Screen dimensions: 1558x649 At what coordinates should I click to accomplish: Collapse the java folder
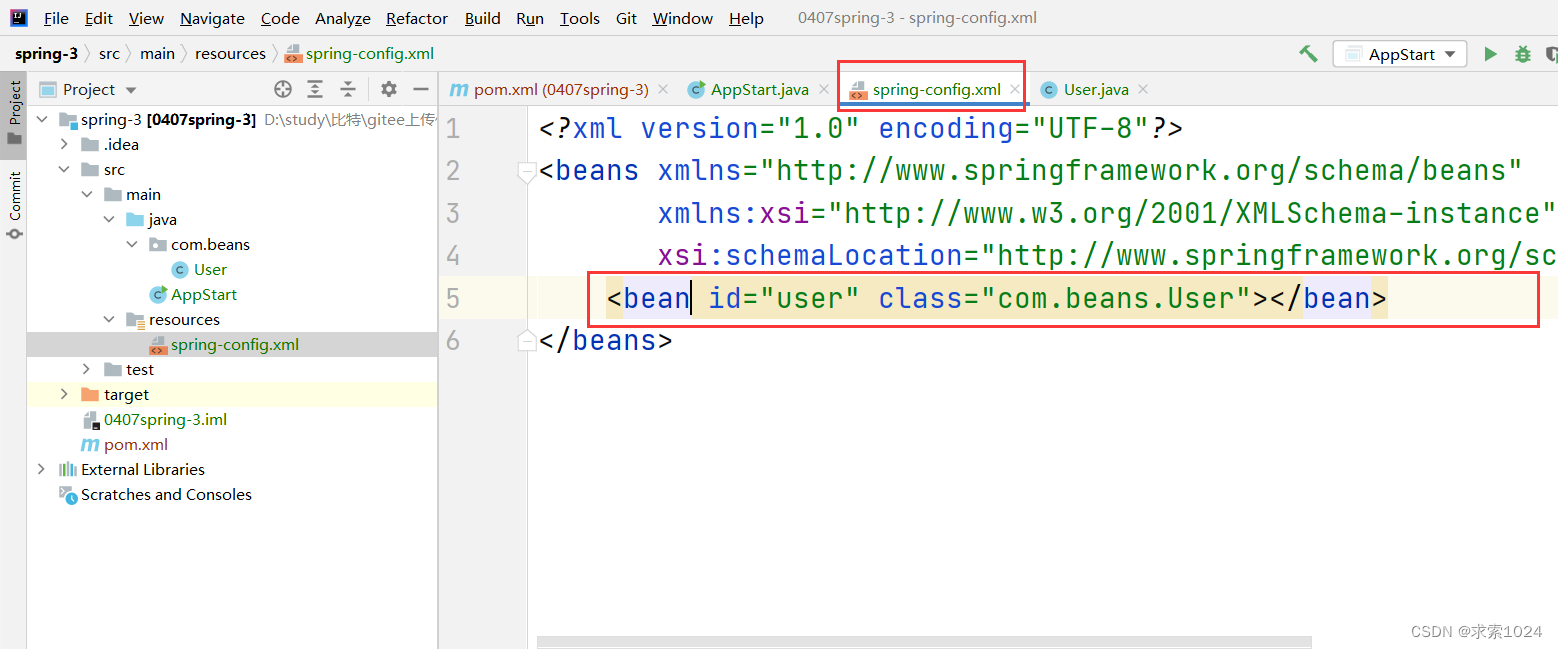[109, 219]
